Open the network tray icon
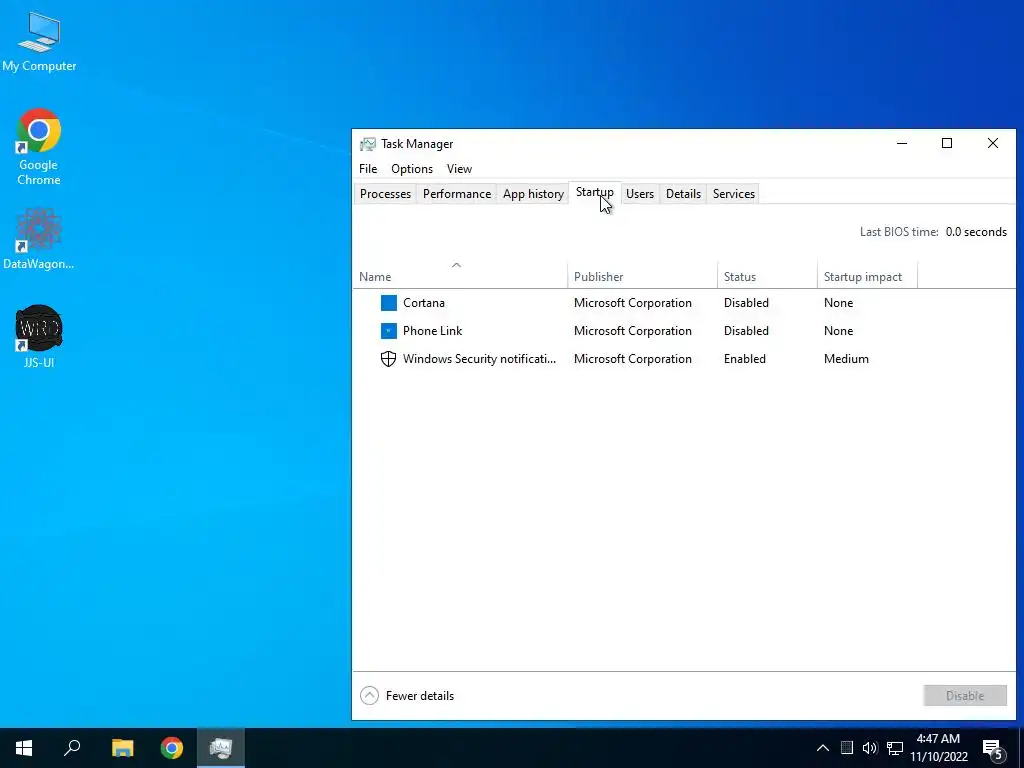The width and height of the screenshot is (1024, 768). point(895,748)
